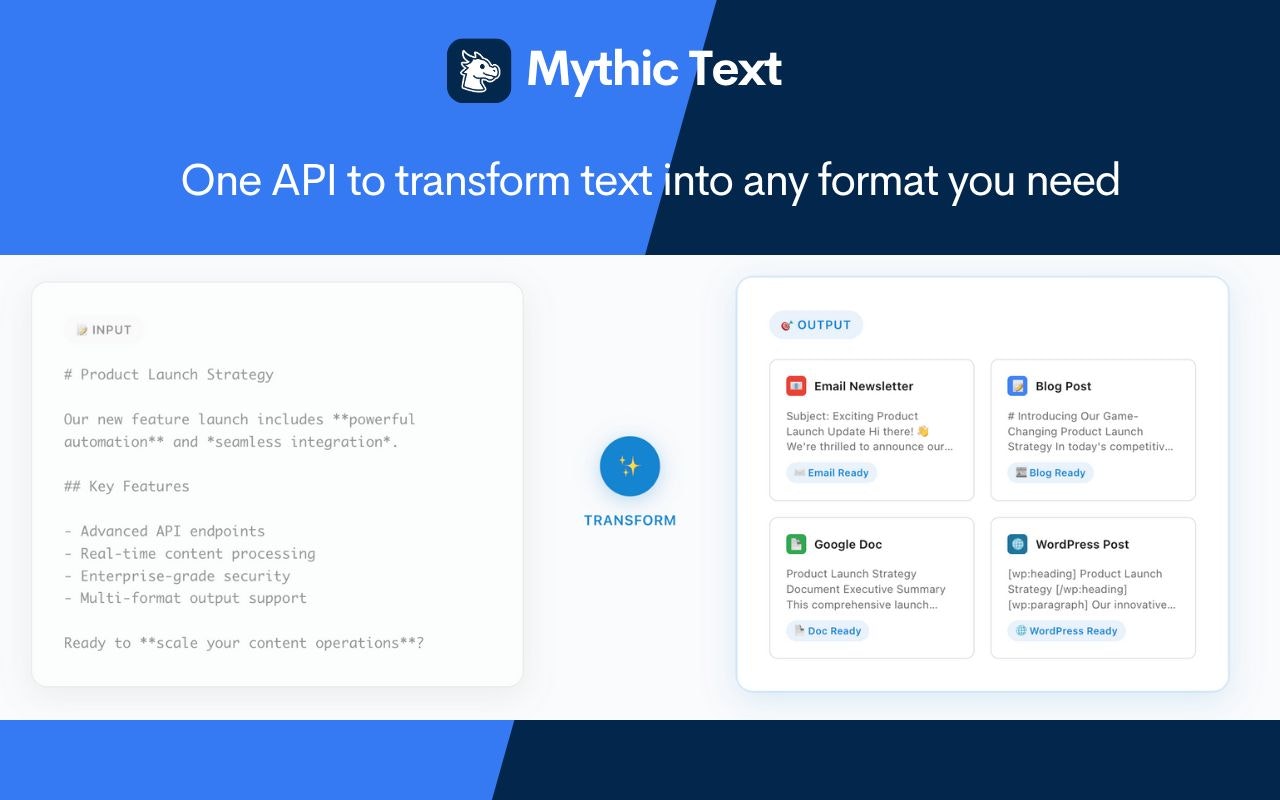1280x800 pixels.
Task: Click the Google Doc preview text
Action: point(866,589)
